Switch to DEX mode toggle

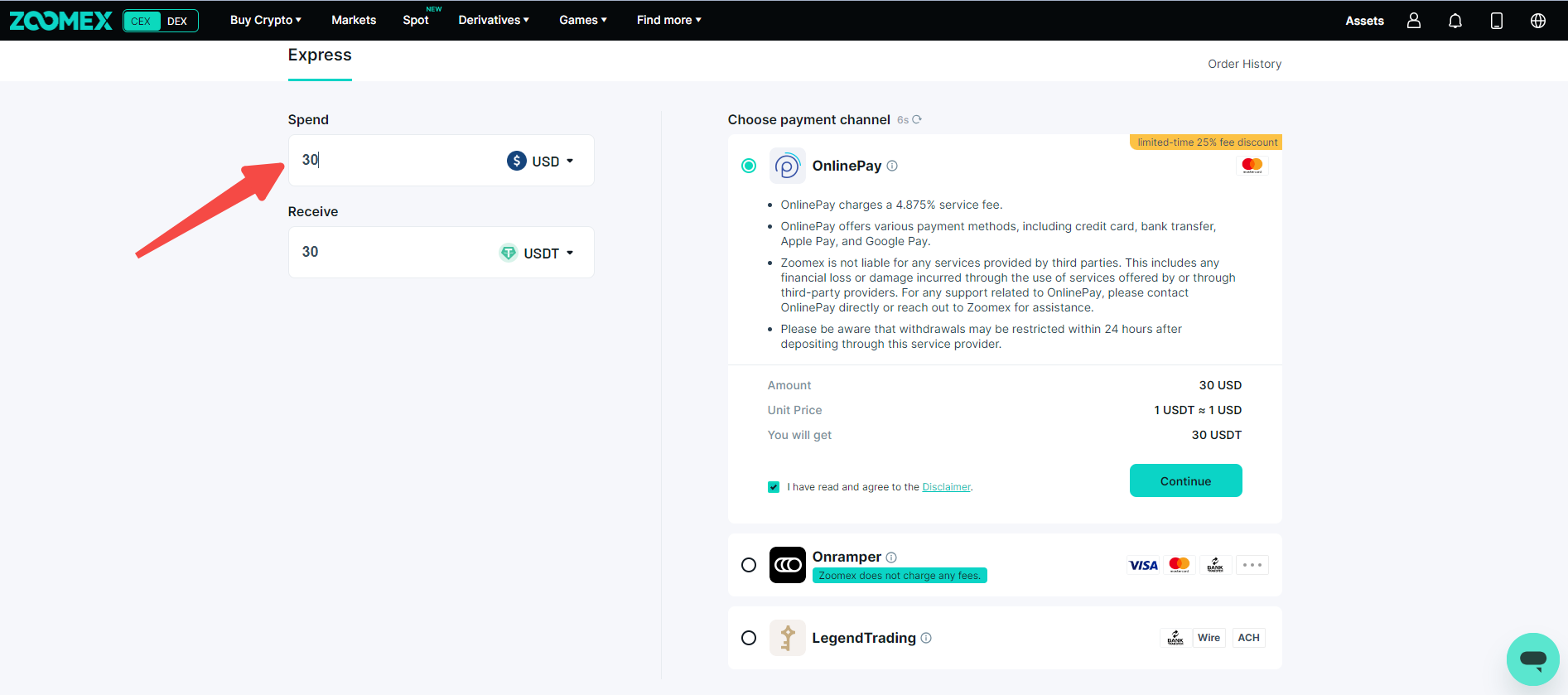(x=177, y=21)
